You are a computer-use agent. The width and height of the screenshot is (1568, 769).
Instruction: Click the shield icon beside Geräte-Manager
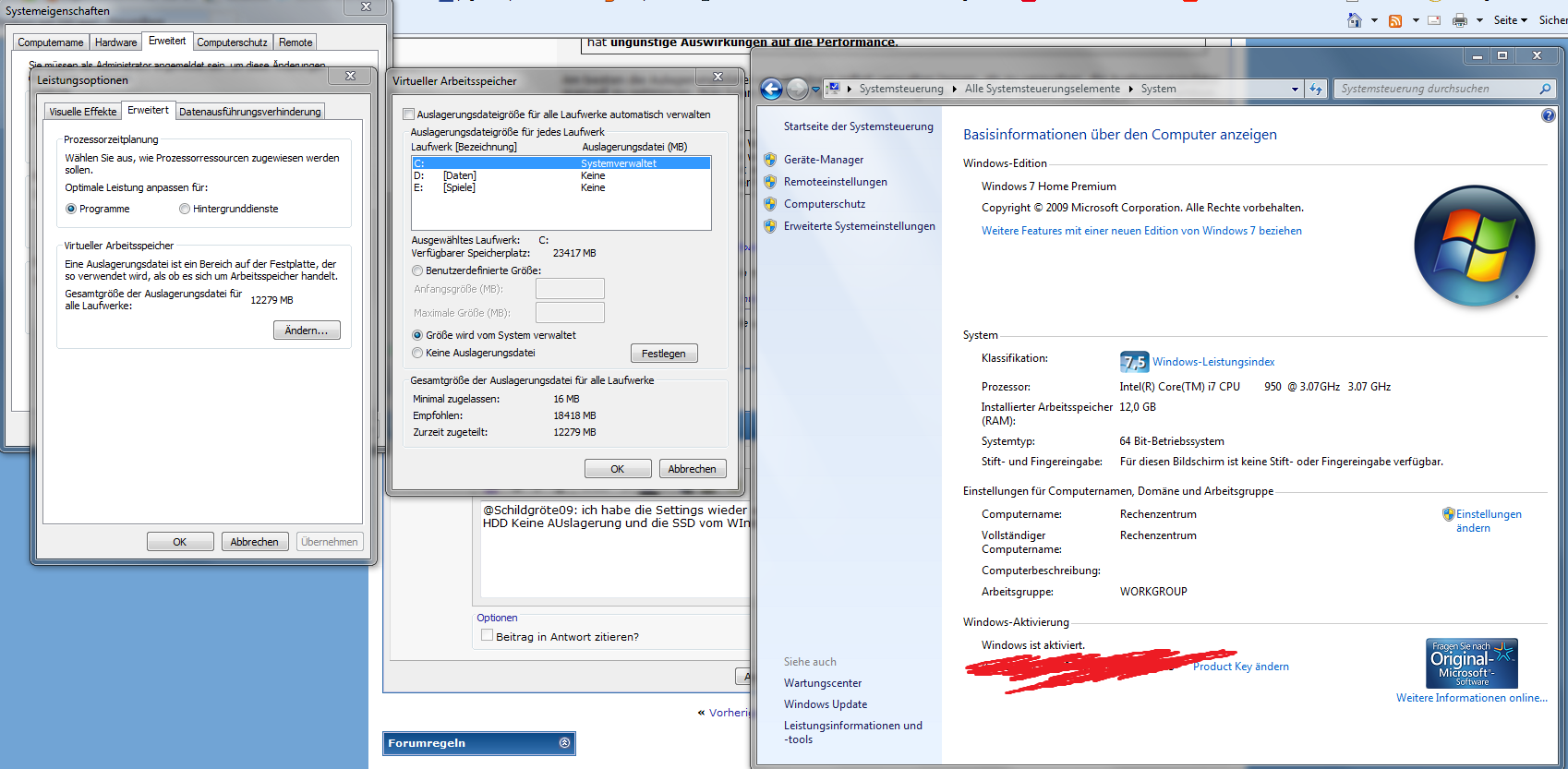(770, 160)
